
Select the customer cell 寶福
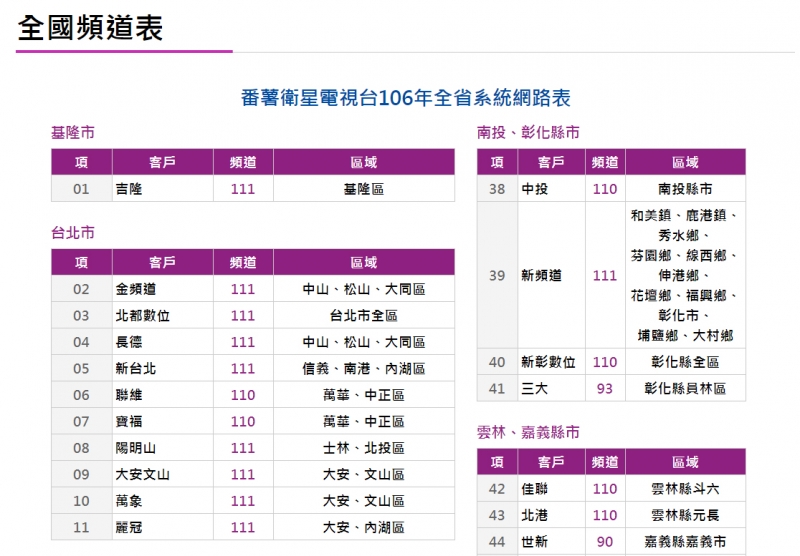tap(163, 421)
